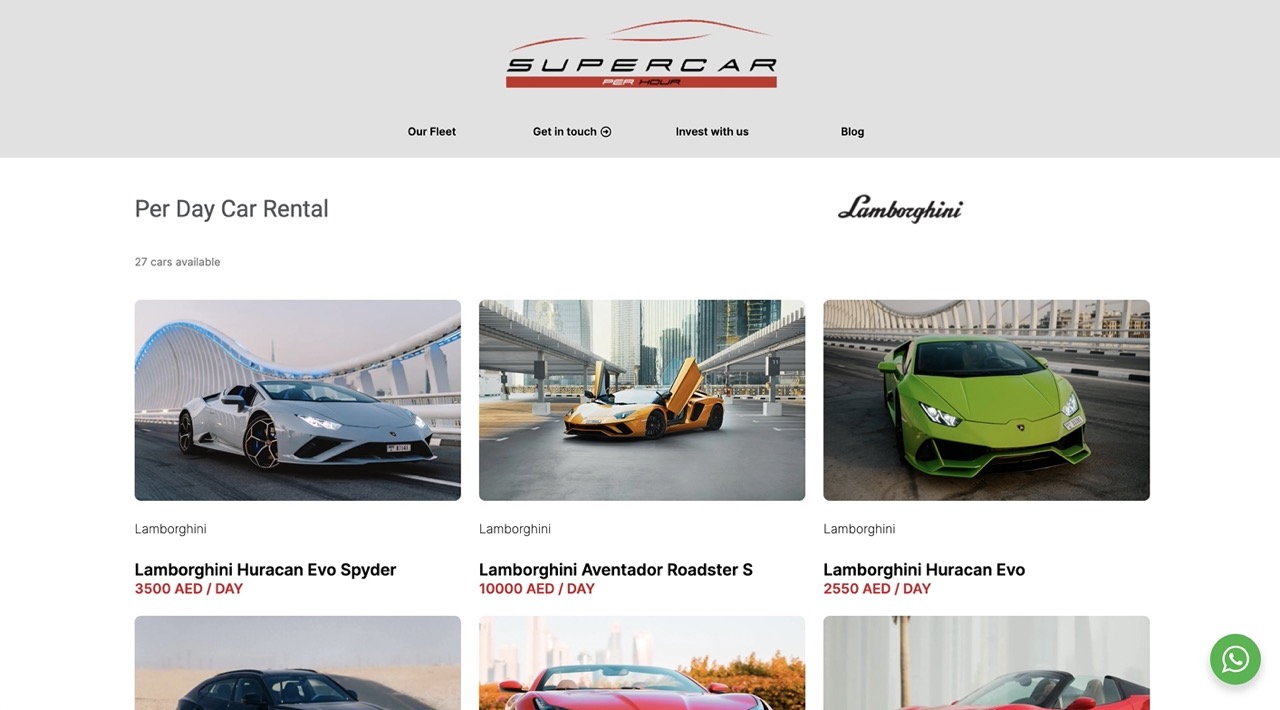Open the dark car photo in second row
The image size is (1280, 710).
(298, 663)
